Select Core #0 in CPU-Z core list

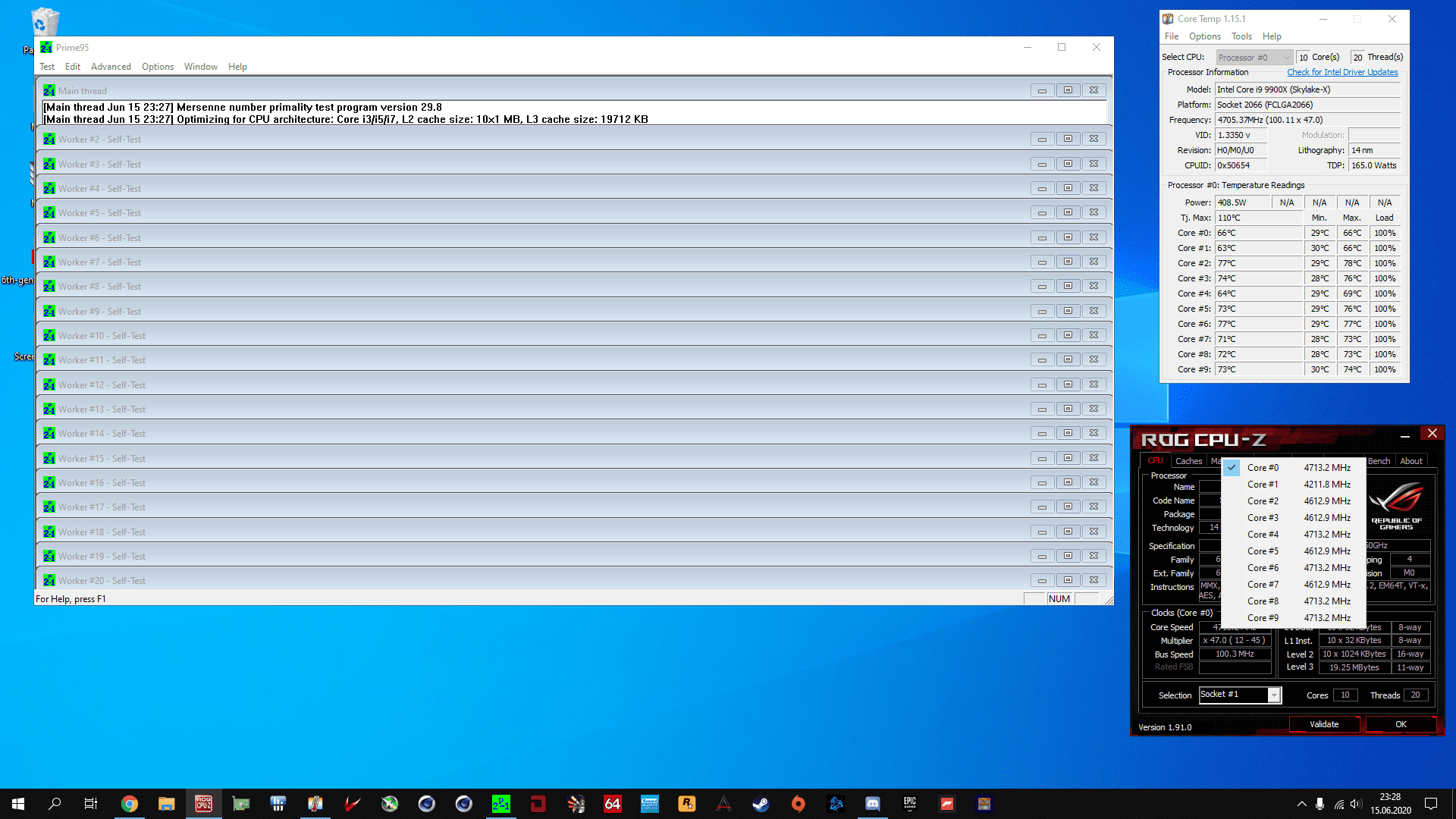click(x=1293, y=468)
